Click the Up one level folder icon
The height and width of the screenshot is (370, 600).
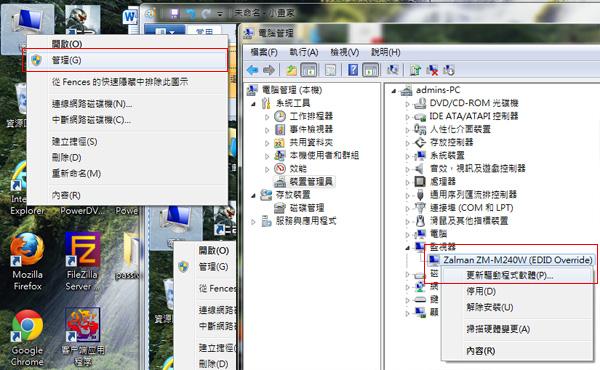tap(292, 70)
